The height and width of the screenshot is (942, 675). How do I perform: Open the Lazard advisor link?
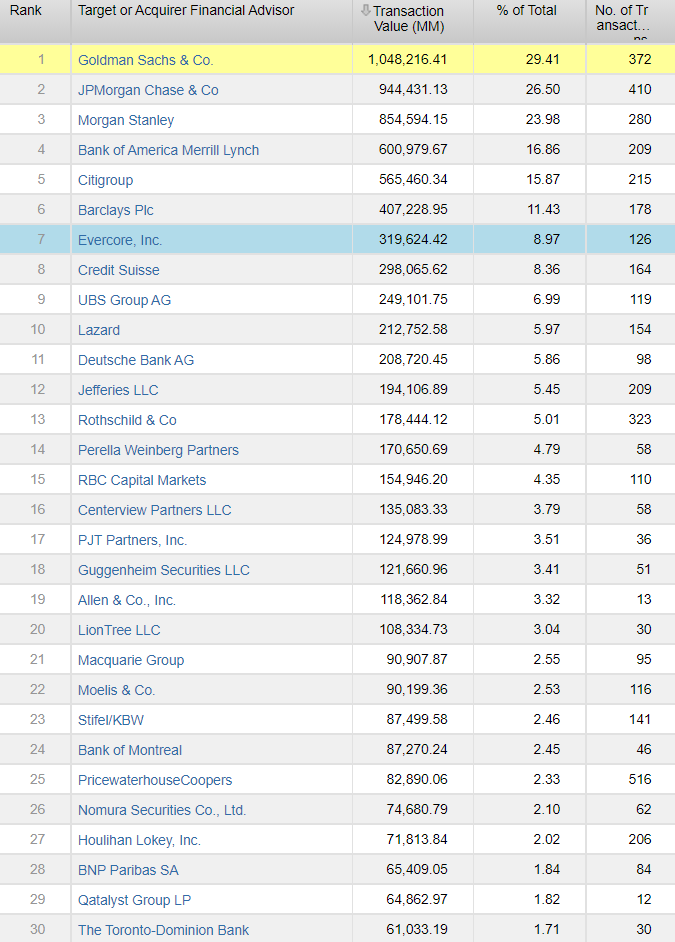pos(99,330)
